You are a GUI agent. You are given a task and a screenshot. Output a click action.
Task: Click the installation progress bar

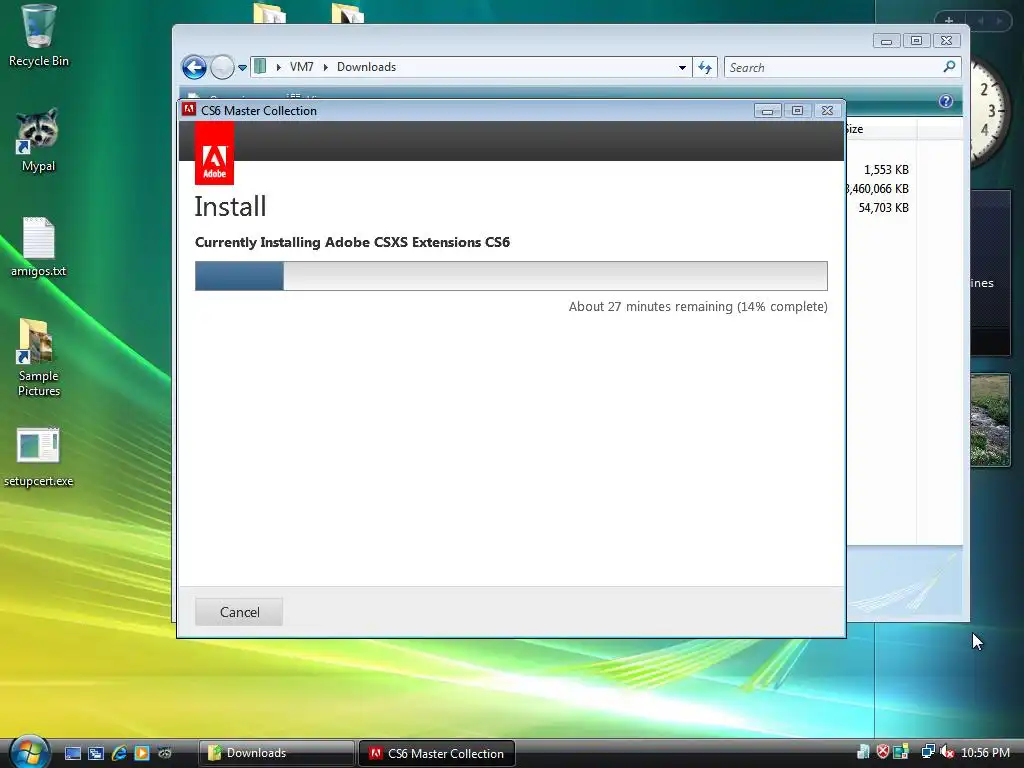click(511, 276)
